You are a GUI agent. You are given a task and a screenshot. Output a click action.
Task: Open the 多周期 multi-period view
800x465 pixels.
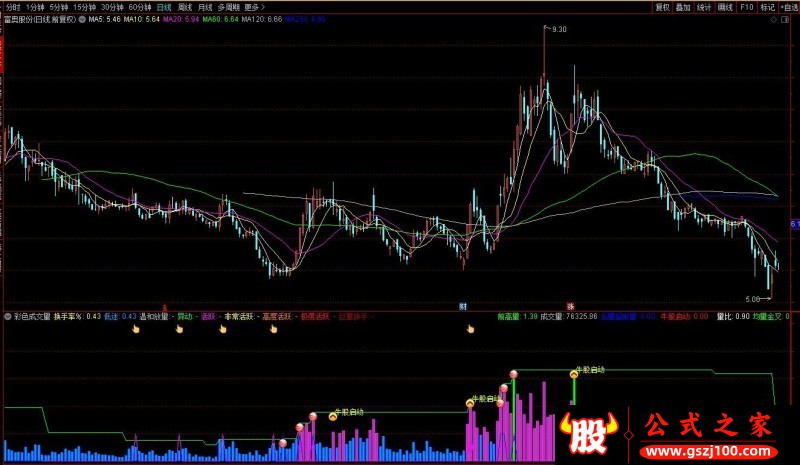click(228, 7)
